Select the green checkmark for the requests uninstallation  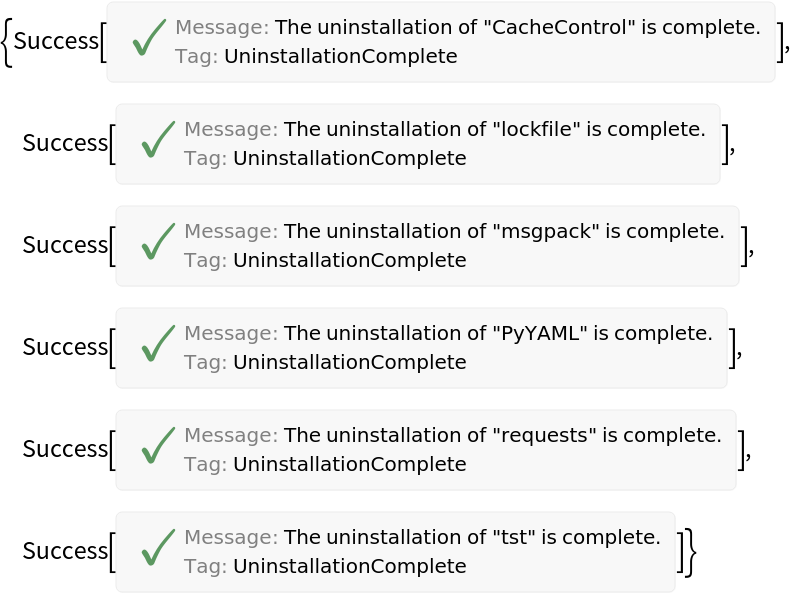click(158, 447)
